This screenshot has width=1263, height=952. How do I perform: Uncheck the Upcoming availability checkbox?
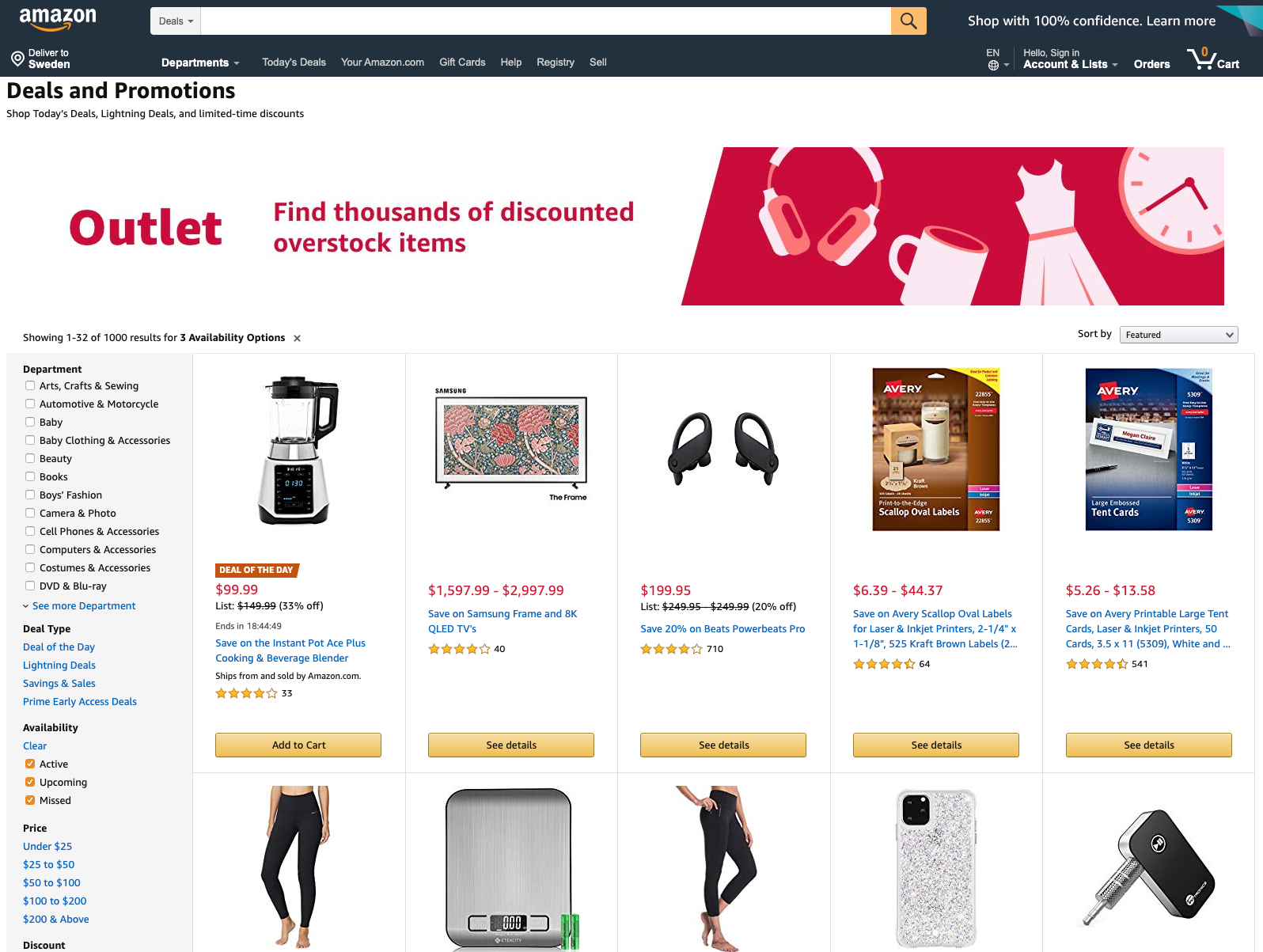point(30,782)
